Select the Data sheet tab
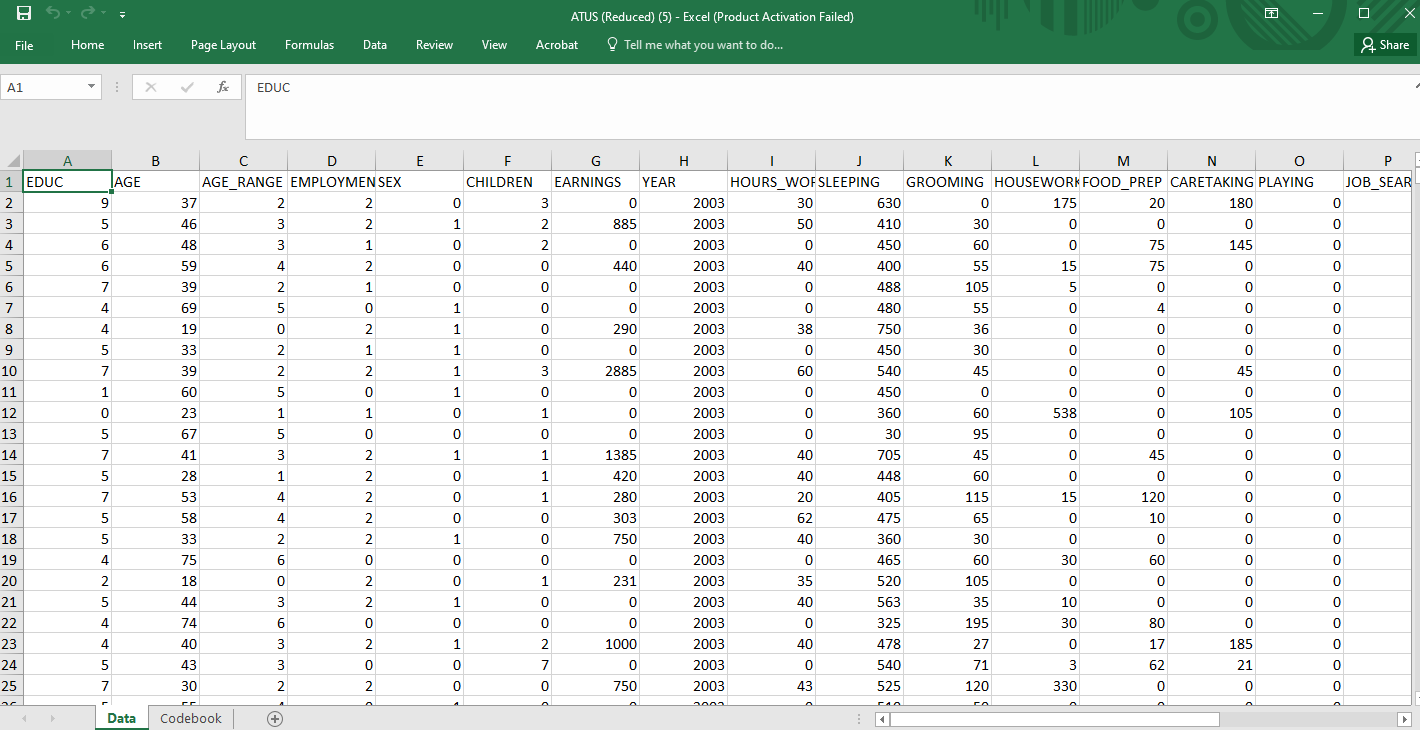 [x=121, y=718]
